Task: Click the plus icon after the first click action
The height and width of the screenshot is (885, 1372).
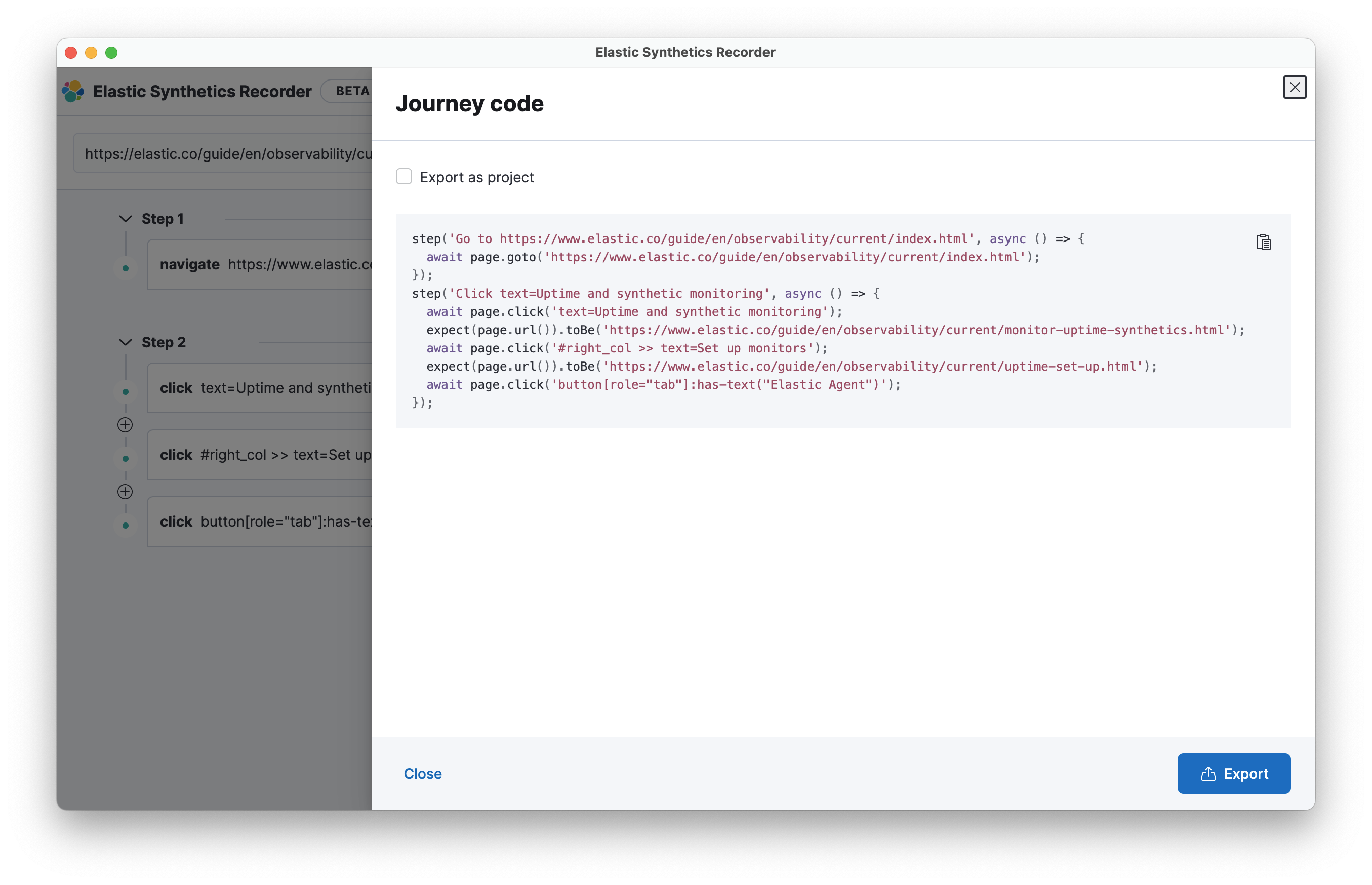Action: point(125,425)
